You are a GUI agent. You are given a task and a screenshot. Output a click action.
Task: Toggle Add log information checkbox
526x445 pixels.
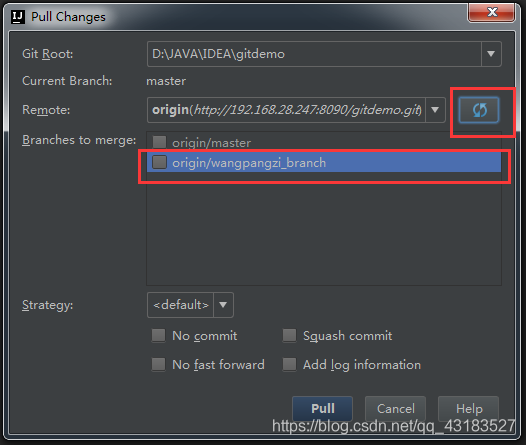[289, 365]
